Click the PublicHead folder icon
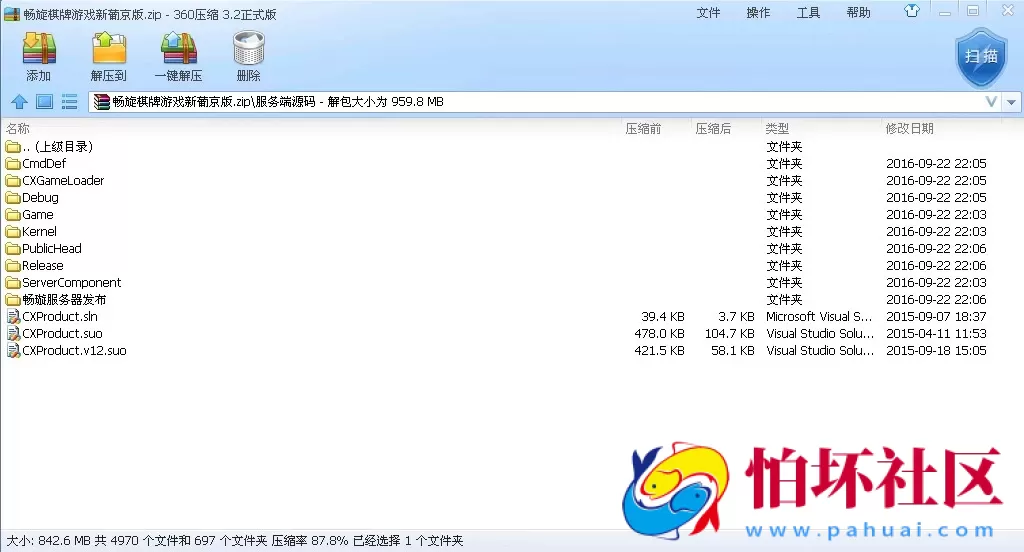Image resolution: width=1024 pixels, height=552 pixels. coord(13,248)
